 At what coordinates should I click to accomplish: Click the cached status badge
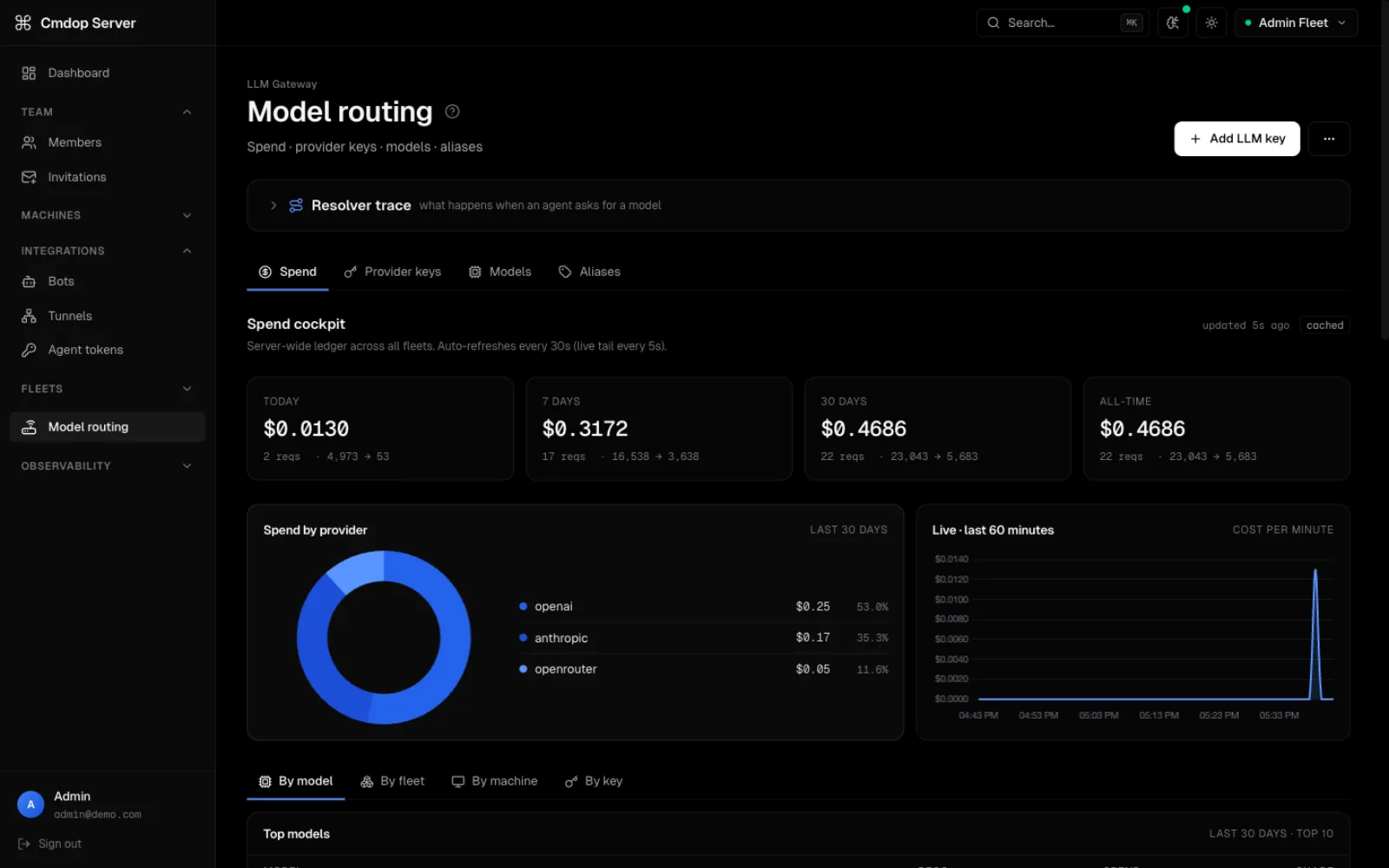click(1325, 325)
